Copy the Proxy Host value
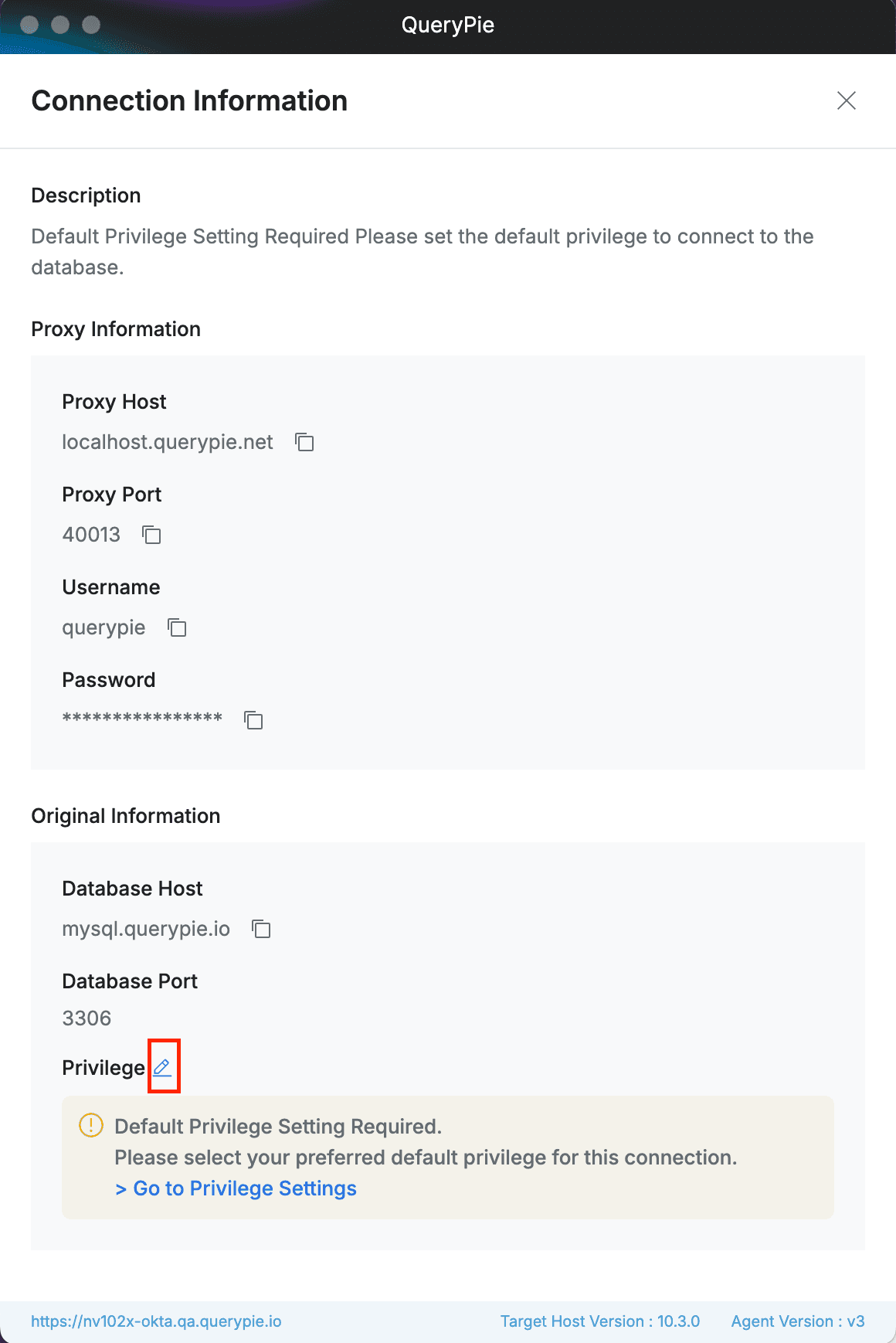 (304, 442)
